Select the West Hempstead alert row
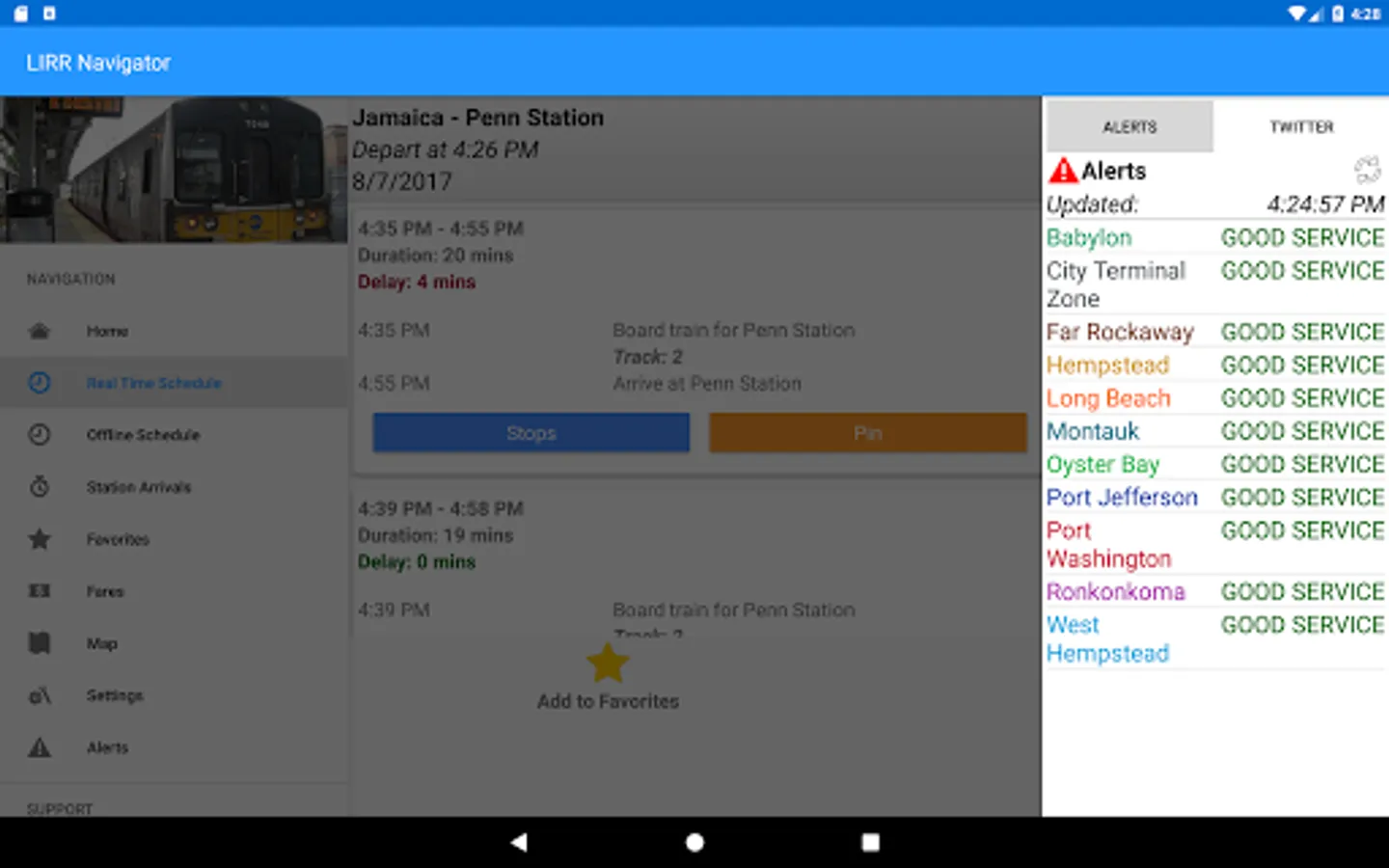The width and height of the screenshot is (1389, 868). pos(1215,638)
